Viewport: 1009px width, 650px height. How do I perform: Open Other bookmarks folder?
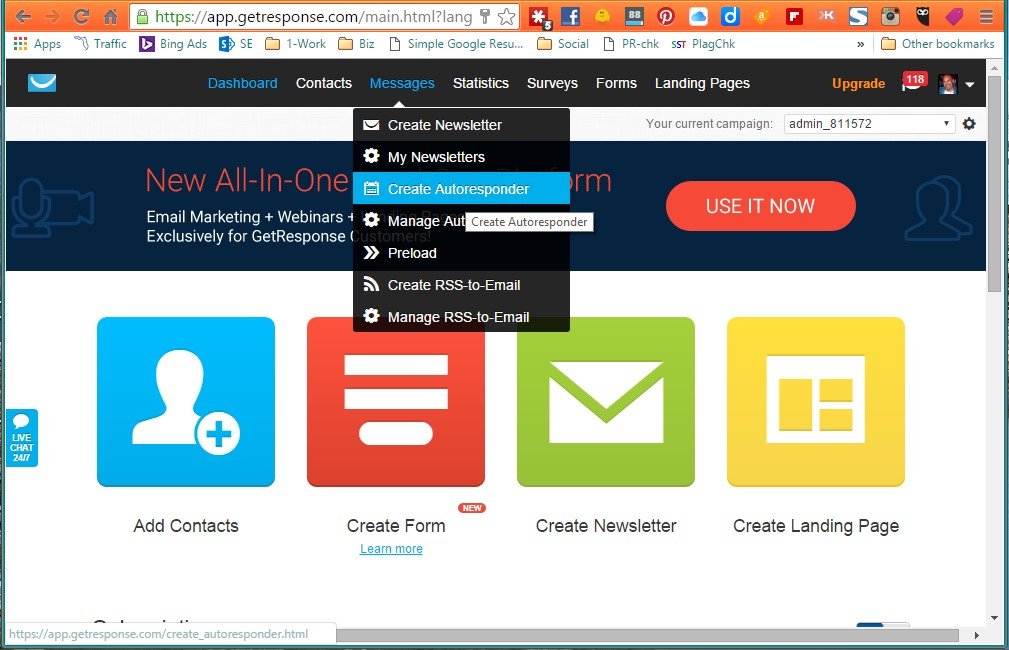pos(938,44)
